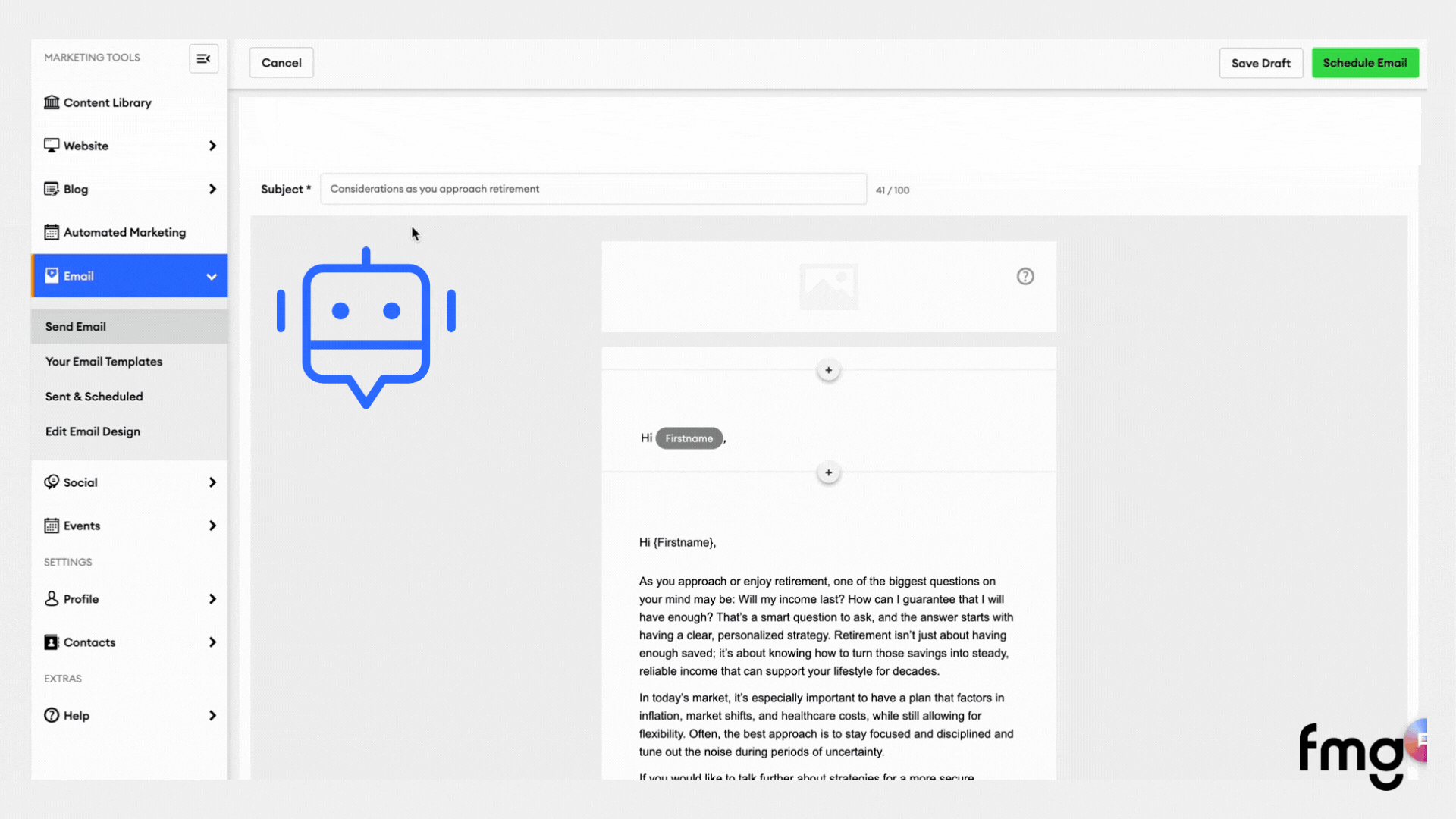1456x819 pixels.
Task: Open Your Email Templates
Action: coord(104,362)
